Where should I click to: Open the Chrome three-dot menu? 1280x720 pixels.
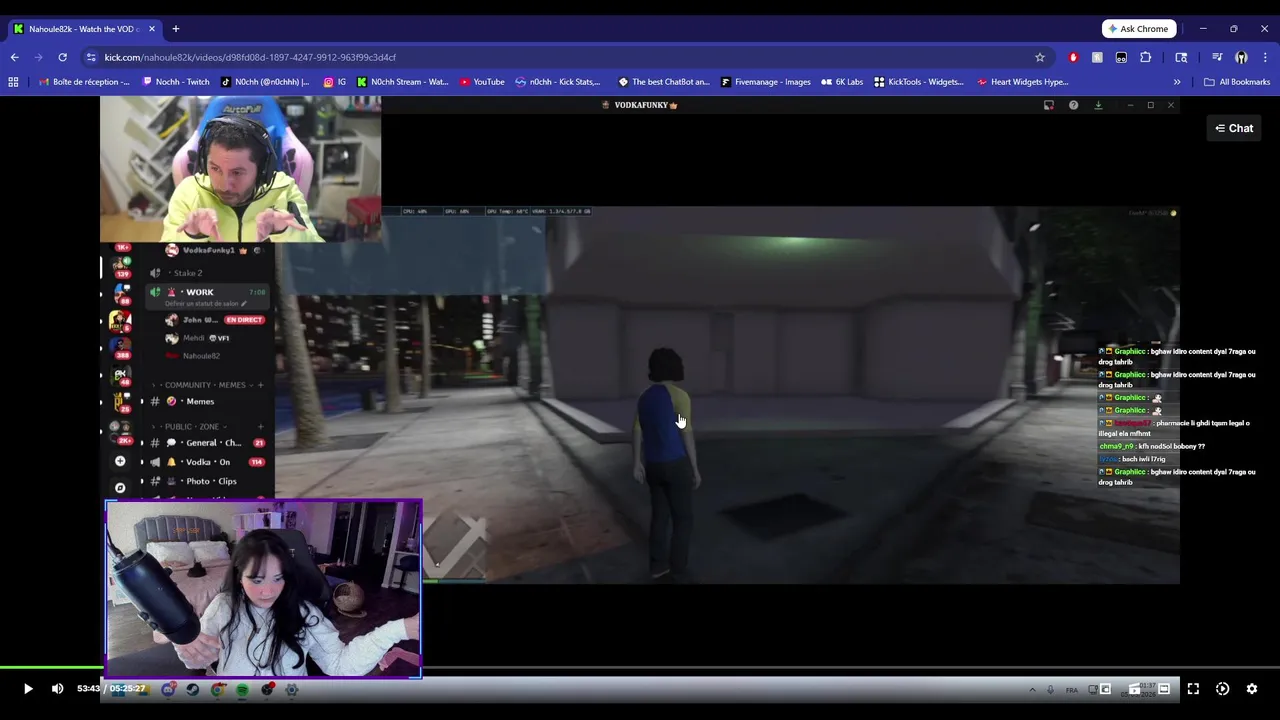tap(1265, 57)
